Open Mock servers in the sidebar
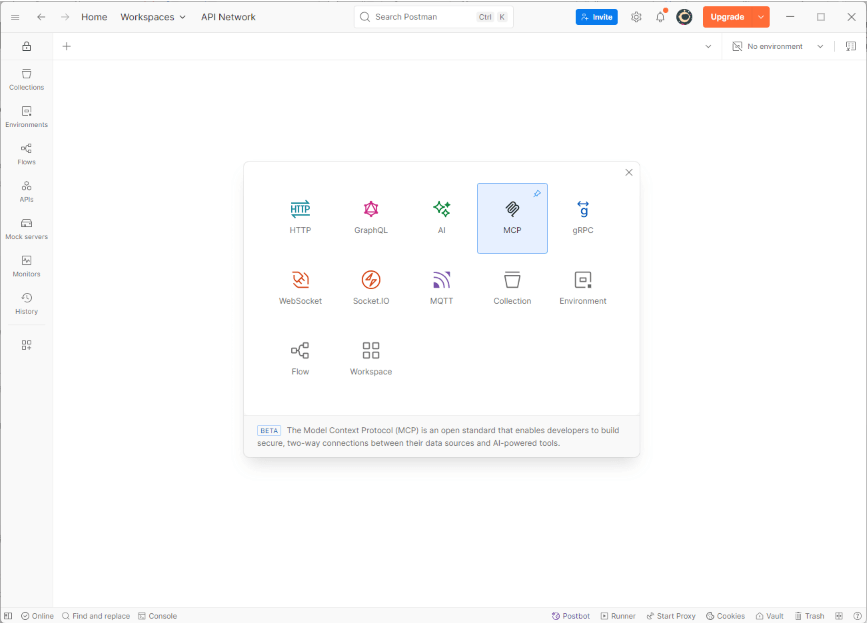Image resolution: width=867 pixels, height=623 pixels. pyautogui.click(x=27, y=229)
